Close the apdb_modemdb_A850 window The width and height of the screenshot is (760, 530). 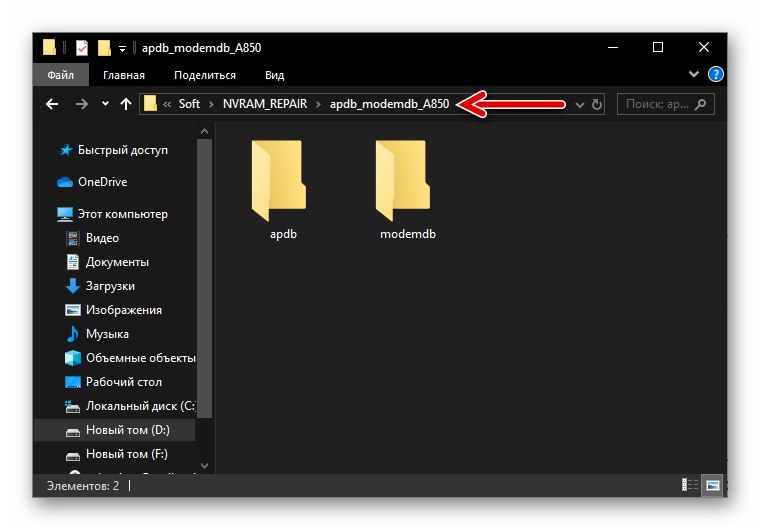(703, 48)
